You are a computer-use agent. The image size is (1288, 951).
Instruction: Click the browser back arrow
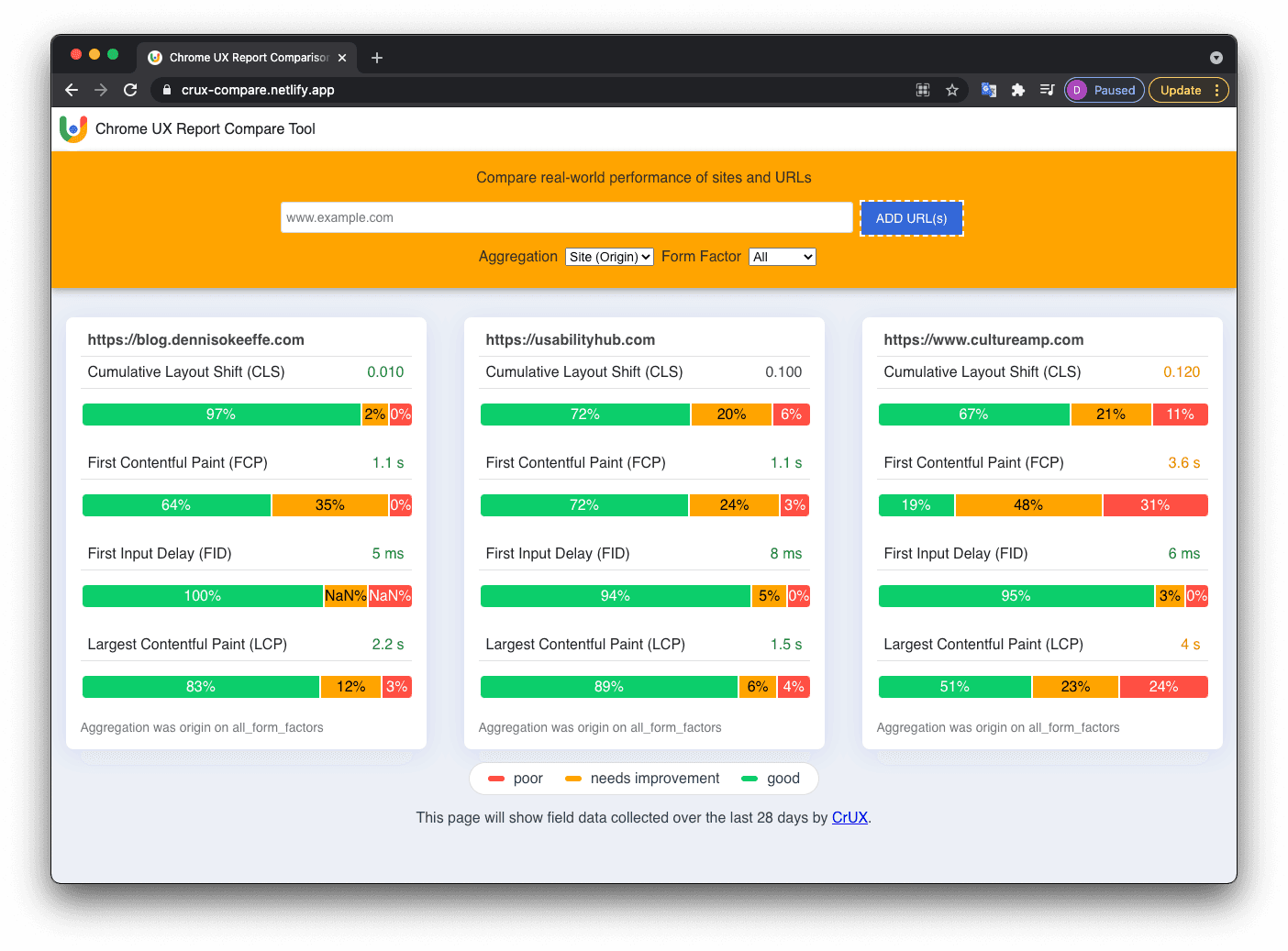click(72, 90)
